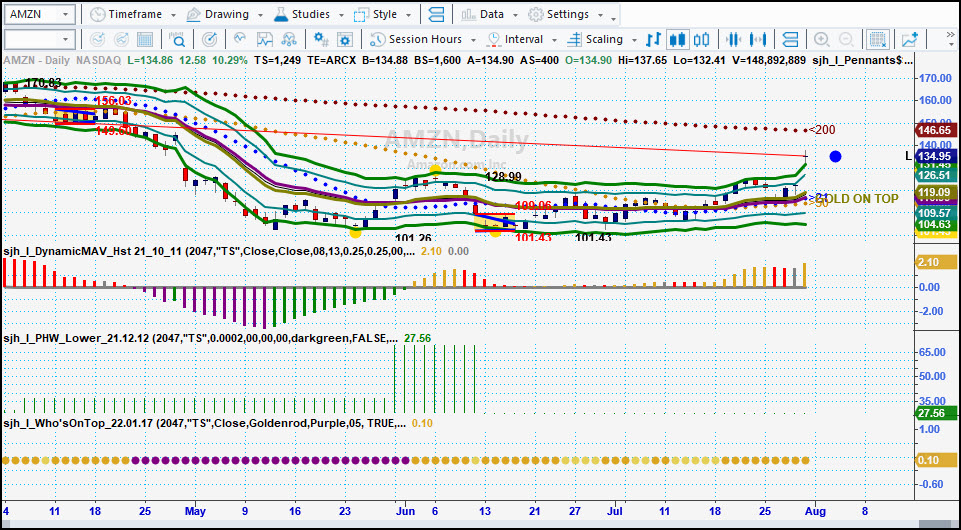Click the 119.09 olive price tag

coord(935,193)
